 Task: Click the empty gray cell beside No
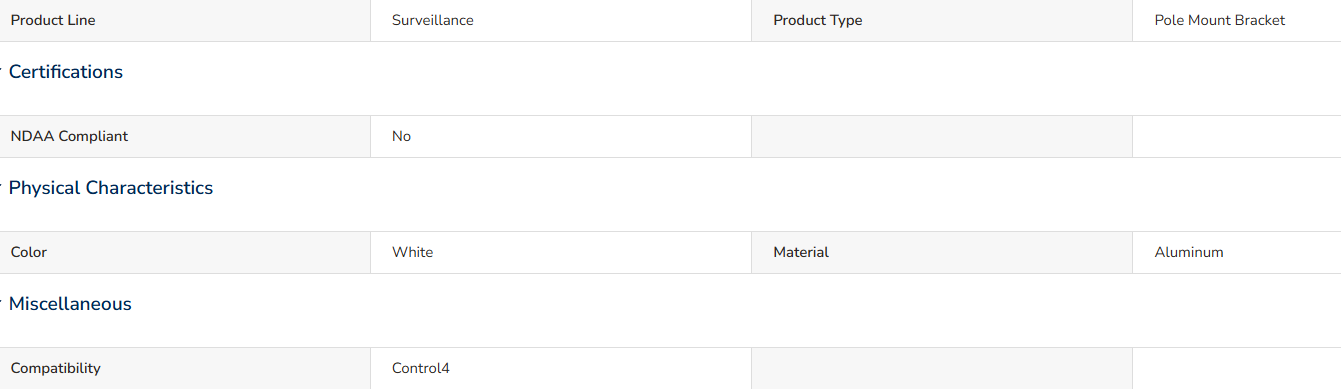click(x=942, y=136)
